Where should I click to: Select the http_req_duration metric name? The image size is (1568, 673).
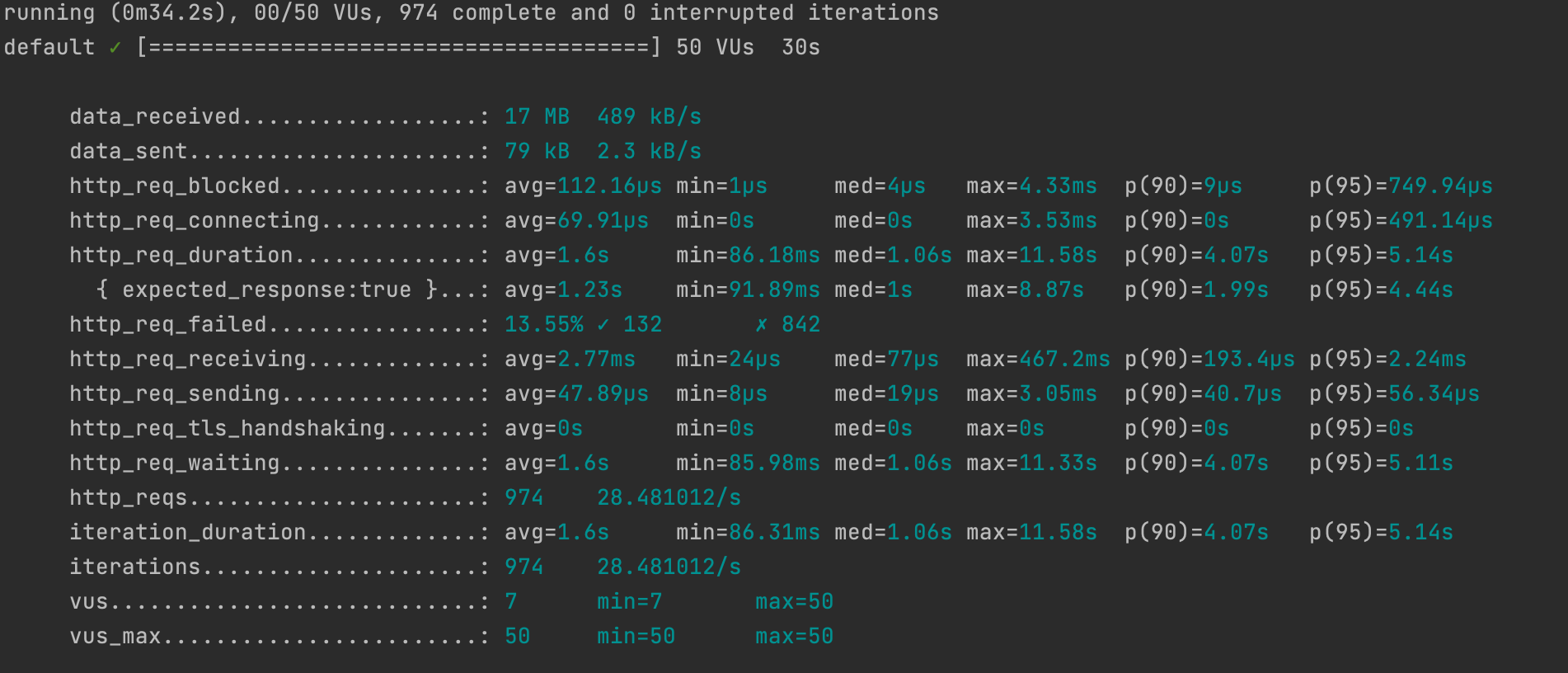[181, 256]
